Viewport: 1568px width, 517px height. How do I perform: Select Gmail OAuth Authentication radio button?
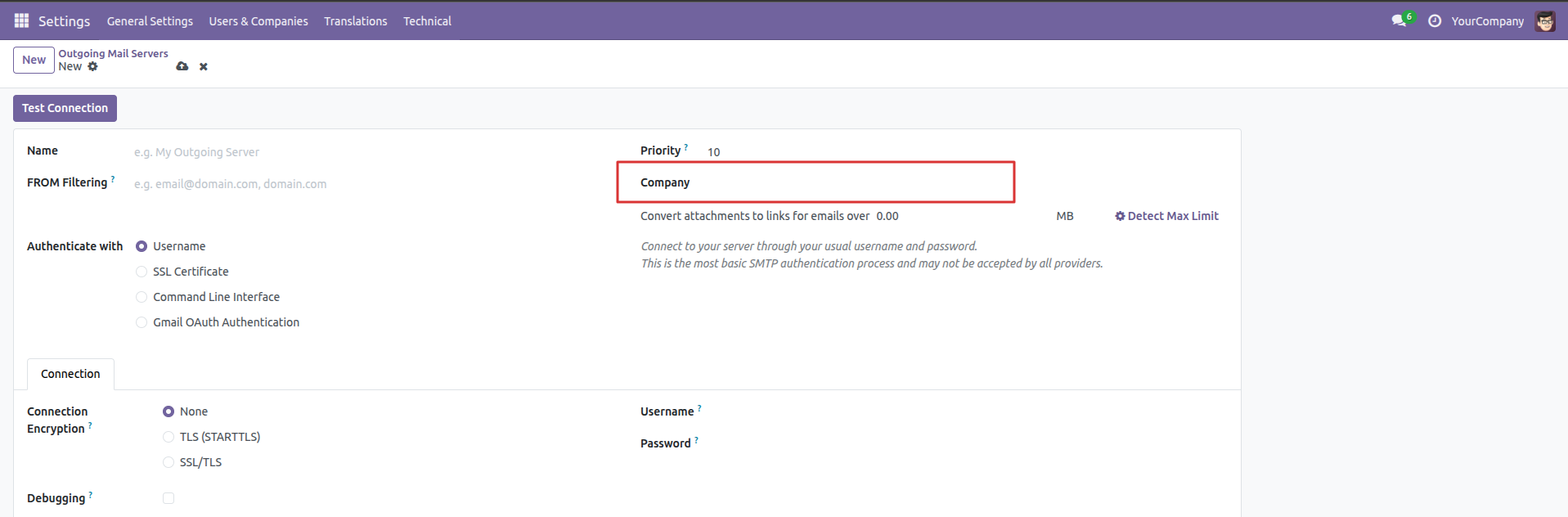click(142, 322)
